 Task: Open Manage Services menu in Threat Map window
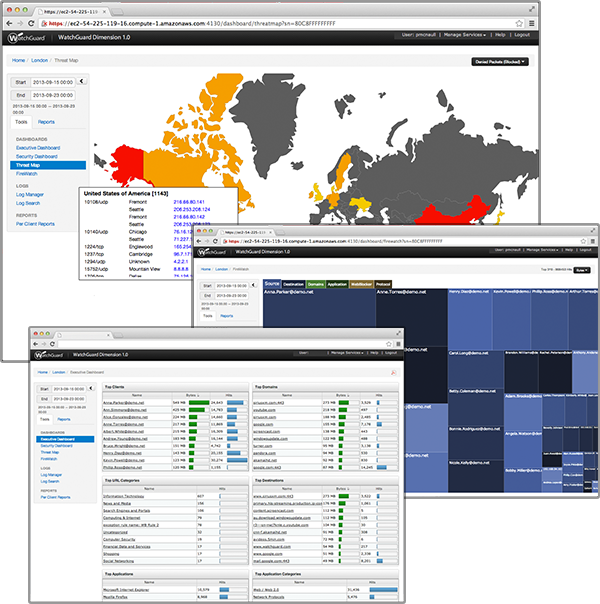(464, 35)
